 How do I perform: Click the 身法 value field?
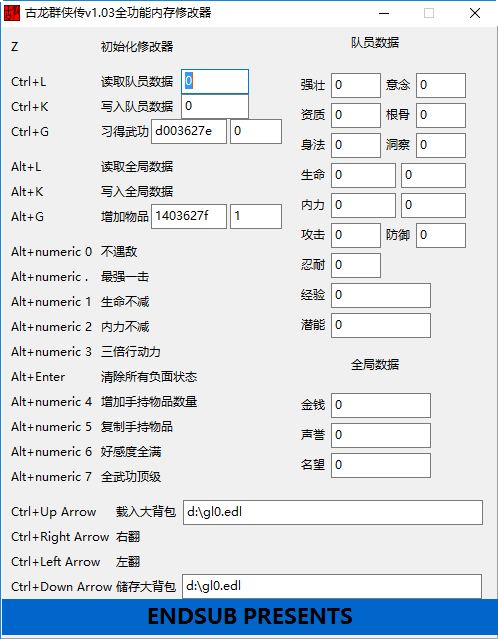[356, 145]
